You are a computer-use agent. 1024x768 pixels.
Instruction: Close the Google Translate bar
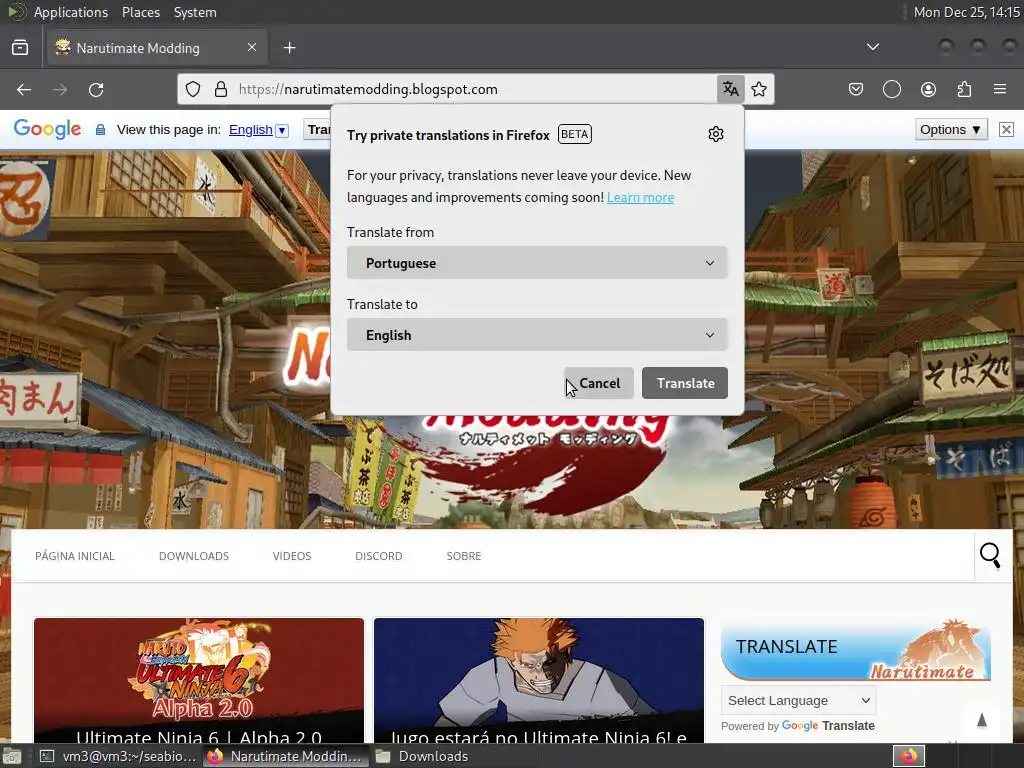click(1006, 129)
